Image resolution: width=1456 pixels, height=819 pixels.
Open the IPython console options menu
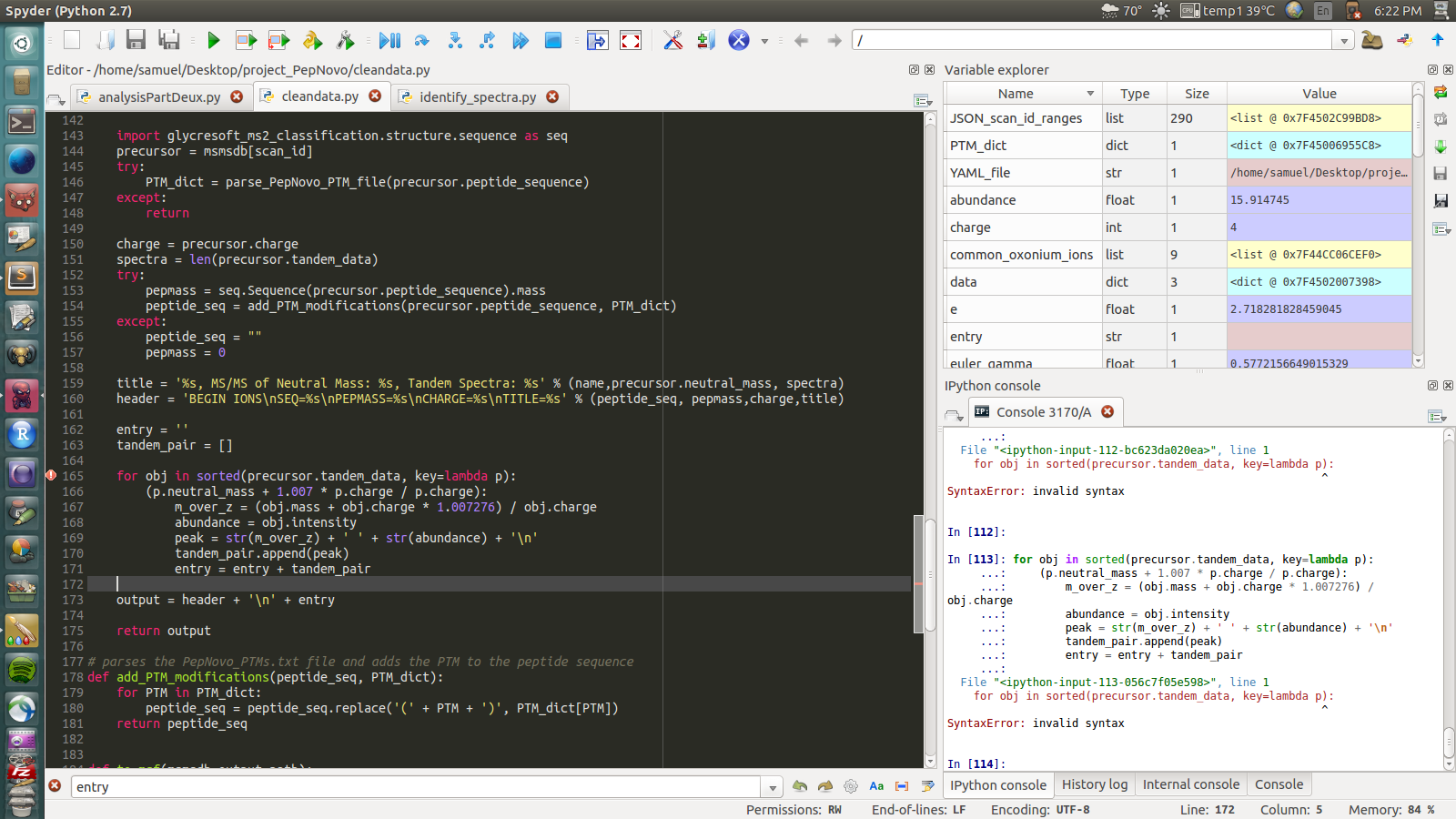[x=1437, y=416]
